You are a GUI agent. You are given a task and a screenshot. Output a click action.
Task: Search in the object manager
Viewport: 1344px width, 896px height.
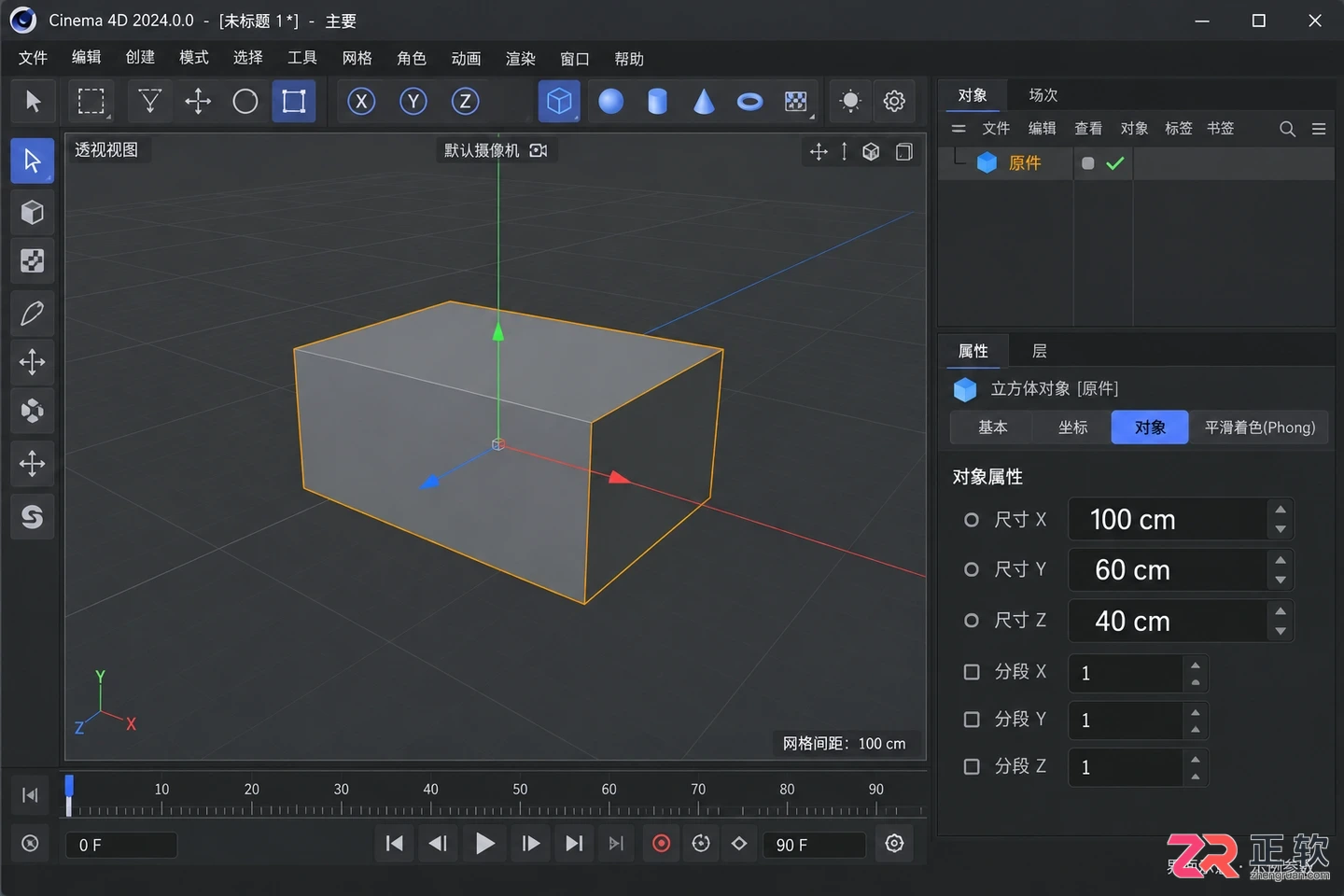point(1287,129)
